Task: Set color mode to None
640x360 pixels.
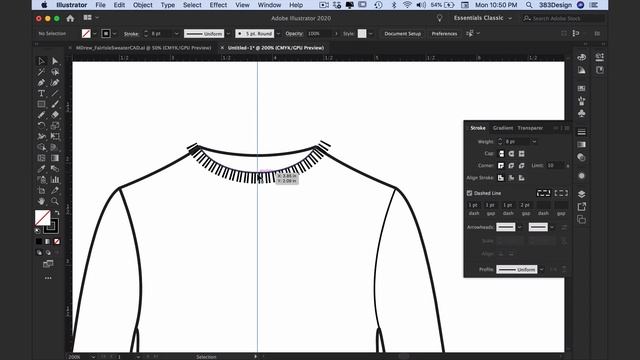Action: click(57, 242)
